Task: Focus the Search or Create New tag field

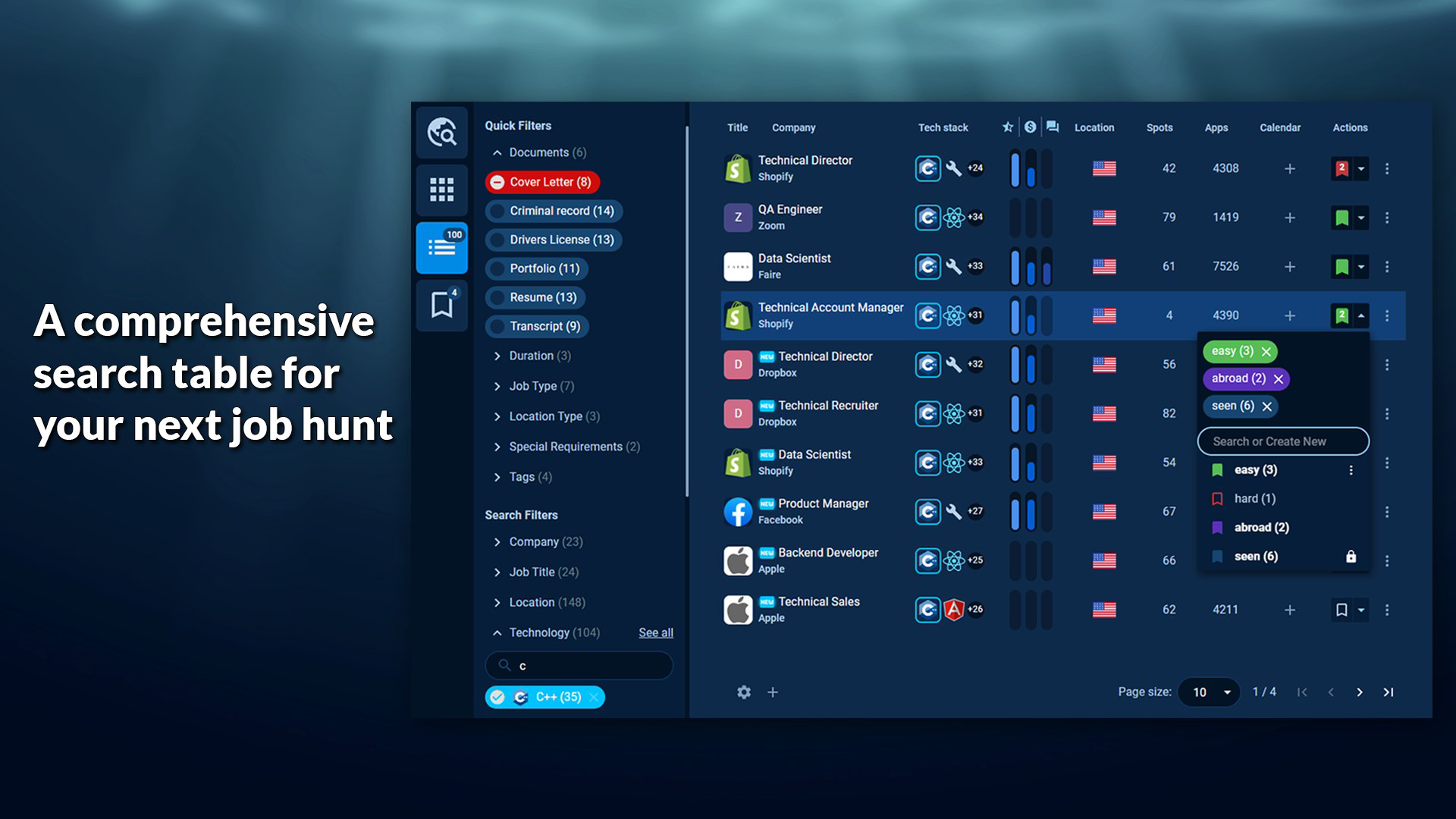Action: click(x=1283, y=441)
